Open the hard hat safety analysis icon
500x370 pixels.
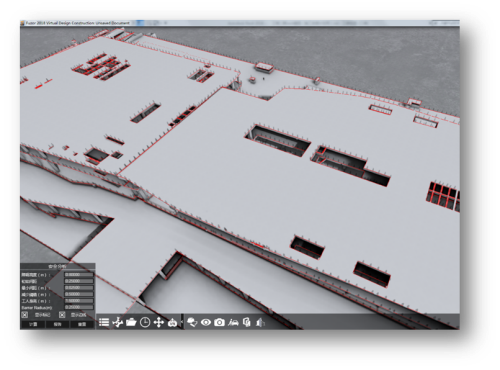pyautogui.click(x=192, y=322)
